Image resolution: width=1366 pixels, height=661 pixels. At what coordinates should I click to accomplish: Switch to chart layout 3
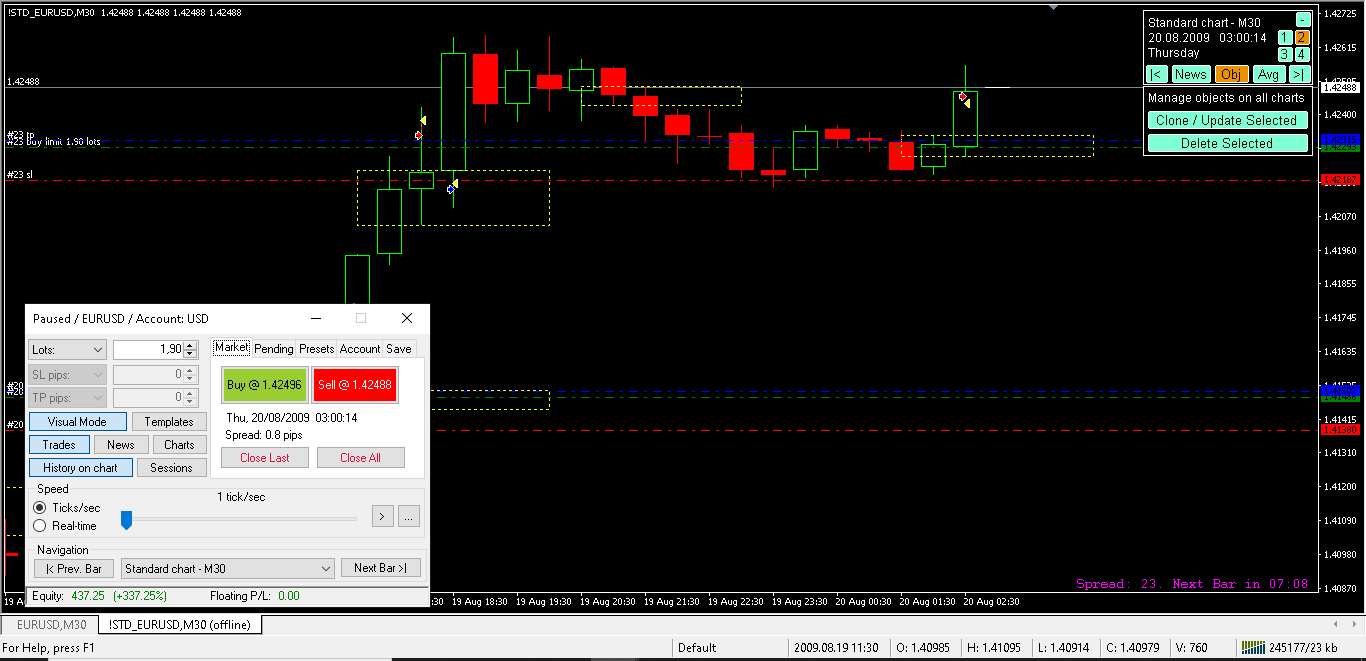(x=1285, y=54)
